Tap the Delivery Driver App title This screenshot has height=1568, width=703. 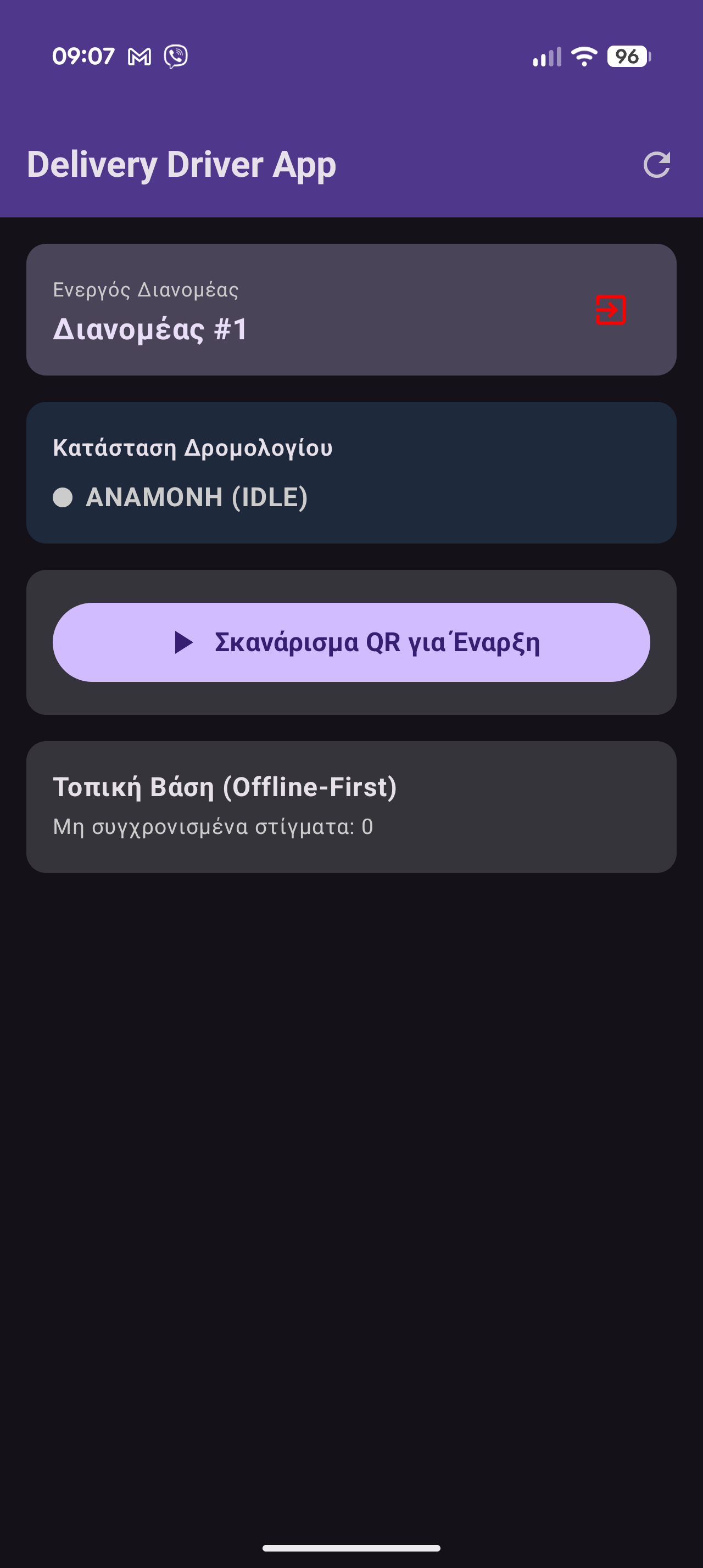[181, 164]
